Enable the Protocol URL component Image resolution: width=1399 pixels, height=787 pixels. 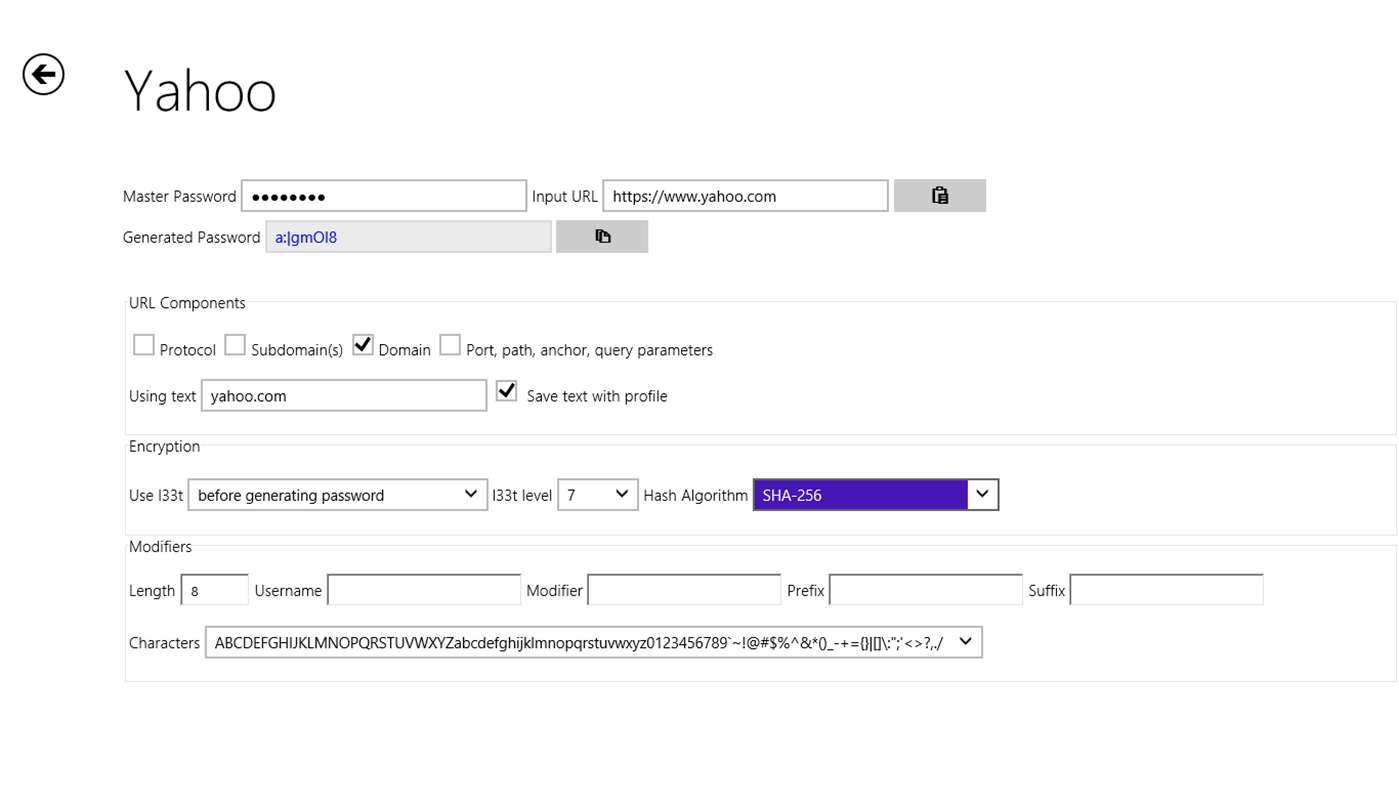coord(143,344)
